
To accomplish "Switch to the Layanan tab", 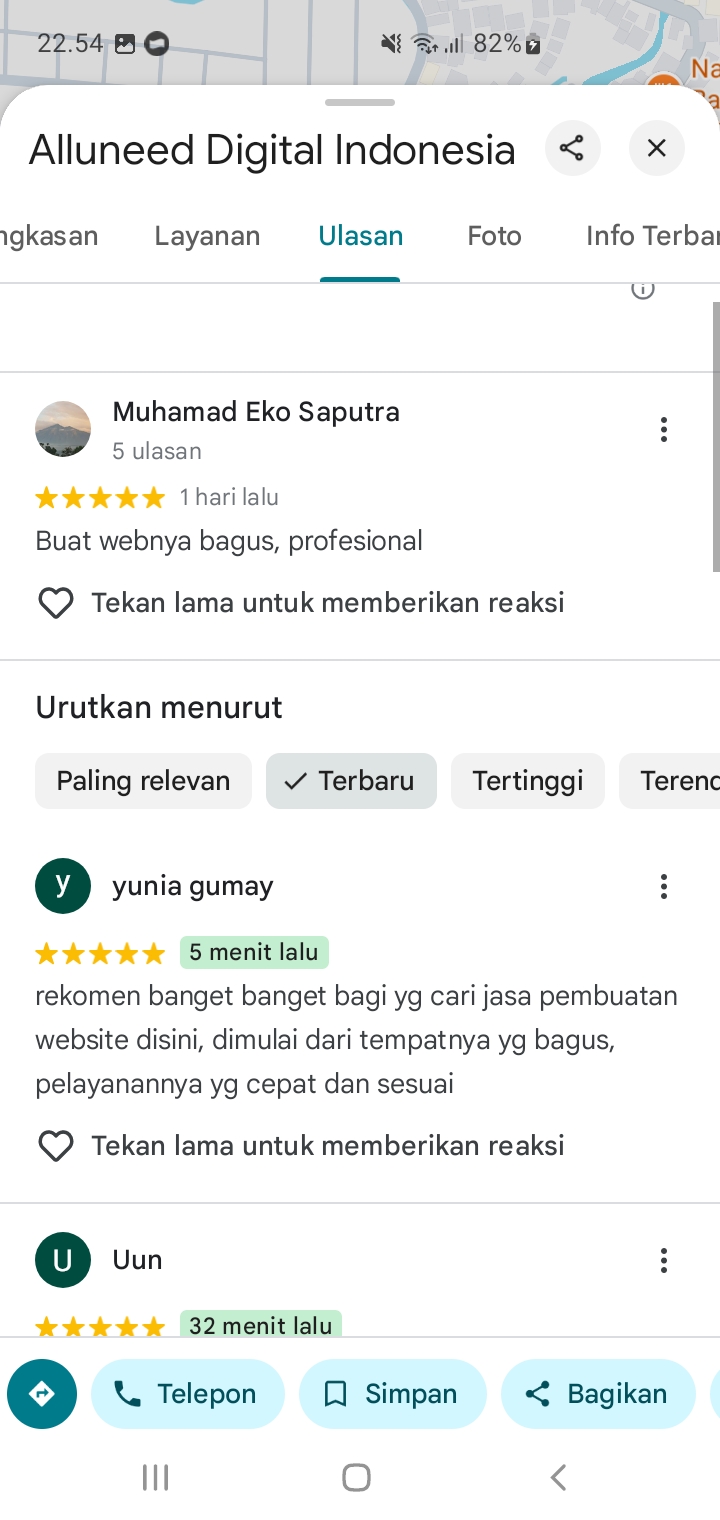I will (x=207, y=236).
